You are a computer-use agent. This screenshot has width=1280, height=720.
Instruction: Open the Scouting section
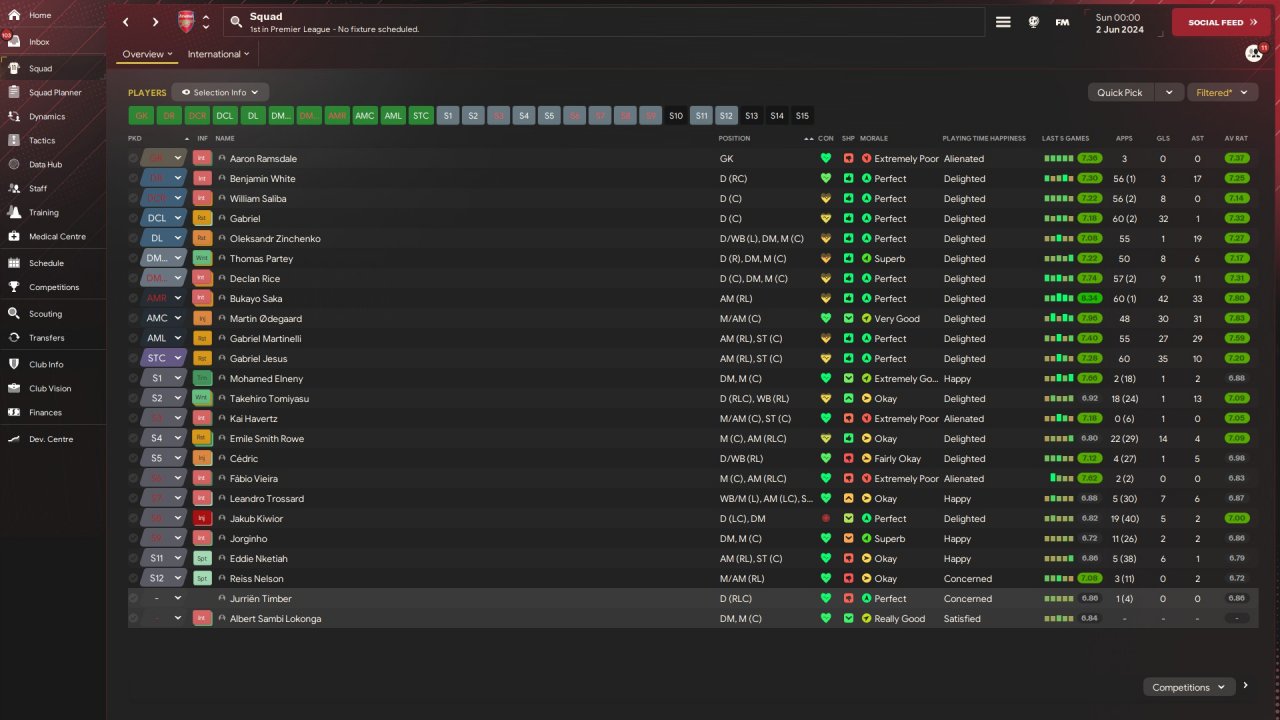pyautogui.click(x=45, y=313)
